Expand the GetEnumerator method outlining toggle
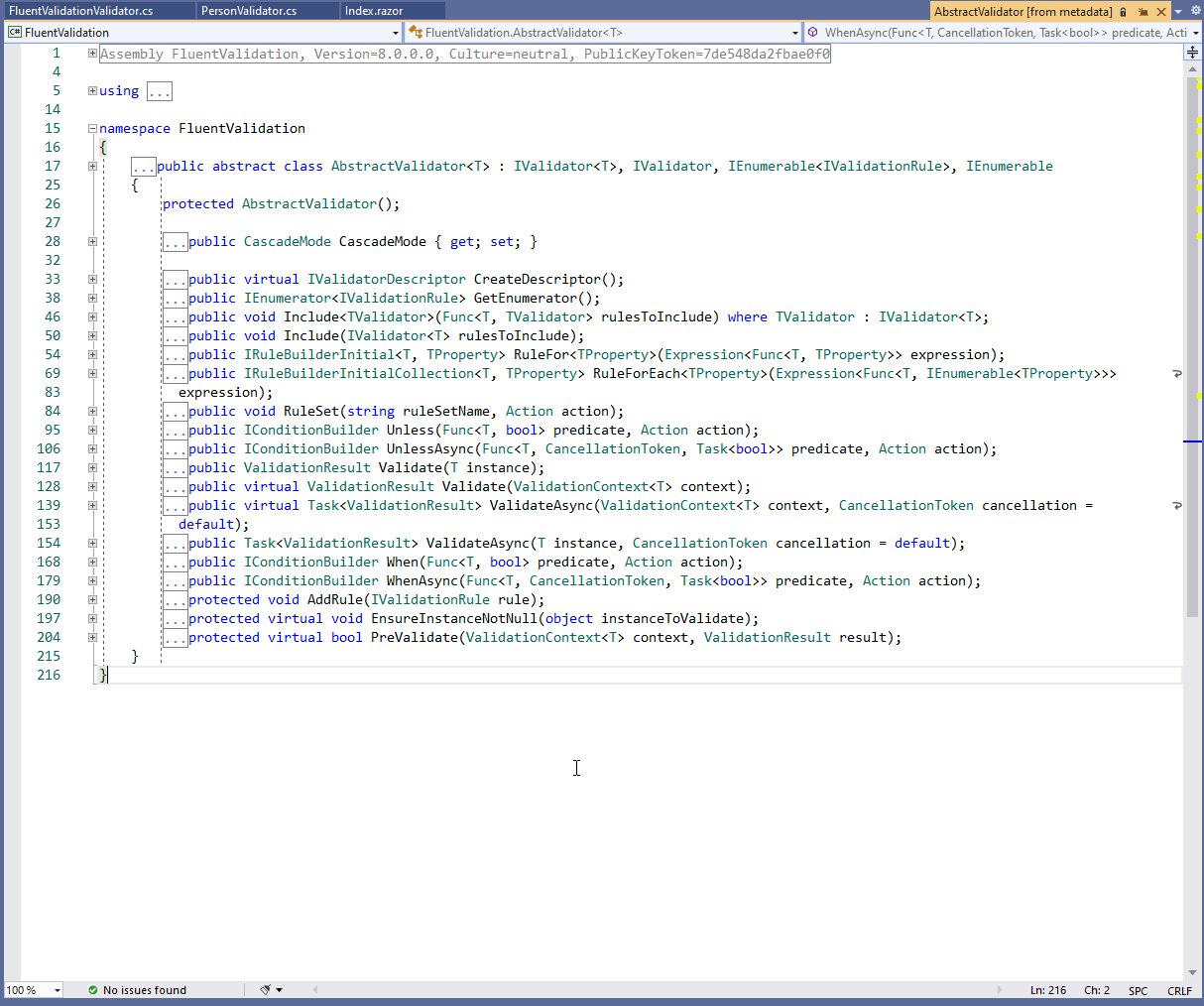This screenshot has width=1204, height=1006. 92,299
